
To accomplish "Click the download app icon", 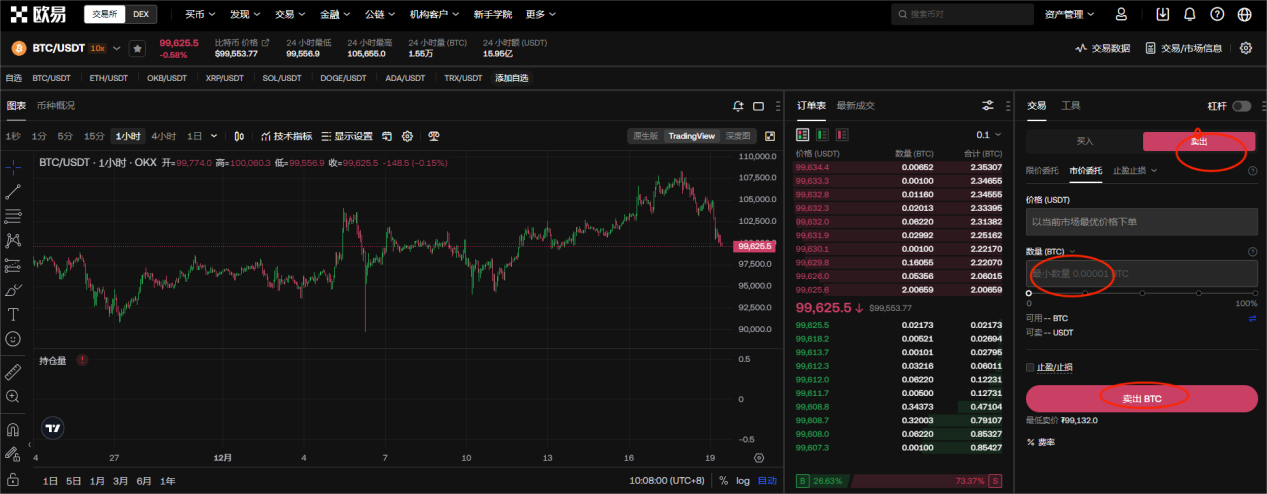I will [1162, 14].
